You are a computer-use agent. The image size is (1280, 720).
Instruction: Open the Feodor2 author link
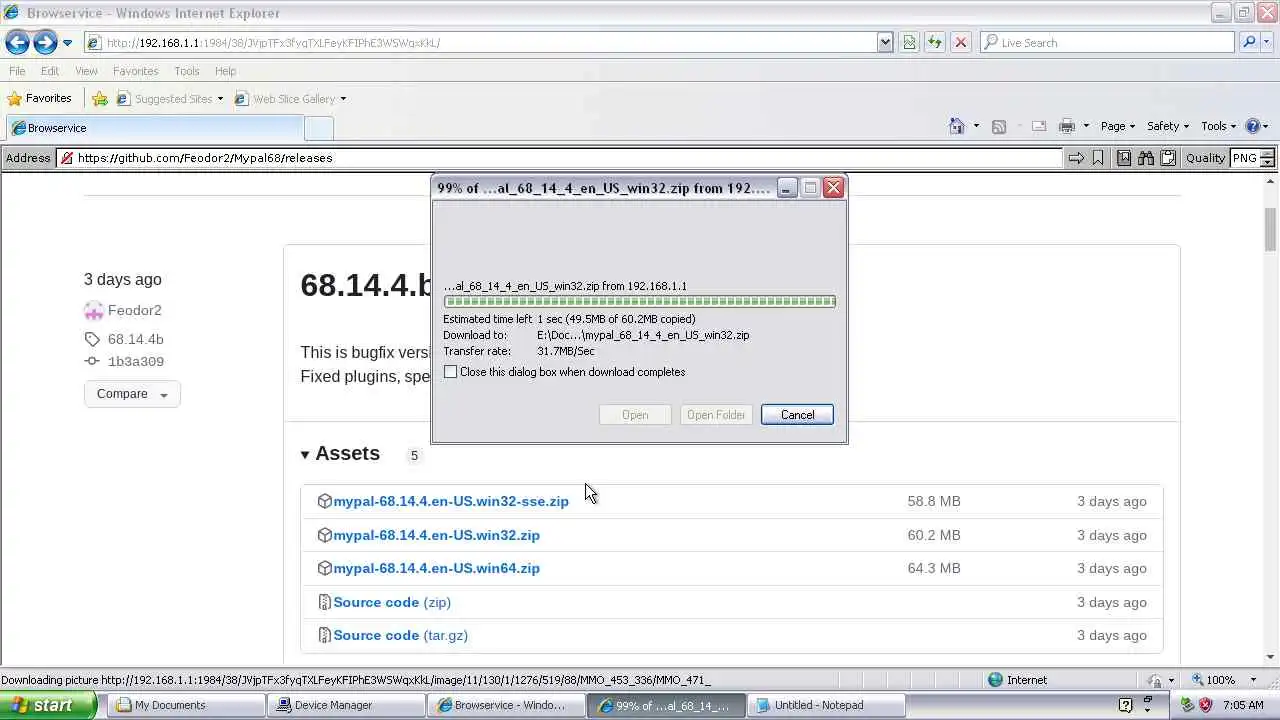pos(134,310)
